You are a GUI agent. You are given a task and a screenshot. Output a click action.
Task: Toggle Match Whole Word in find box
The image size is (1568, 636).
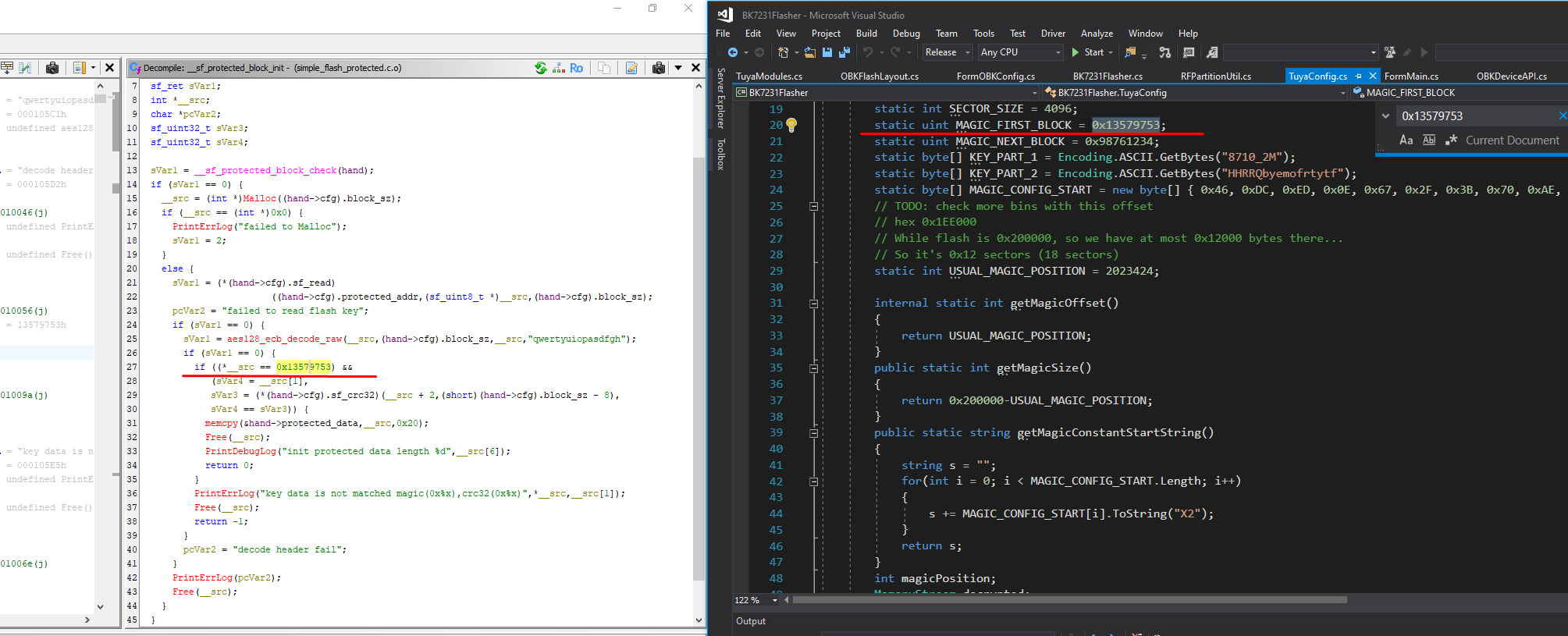[x=1428, y=140]
